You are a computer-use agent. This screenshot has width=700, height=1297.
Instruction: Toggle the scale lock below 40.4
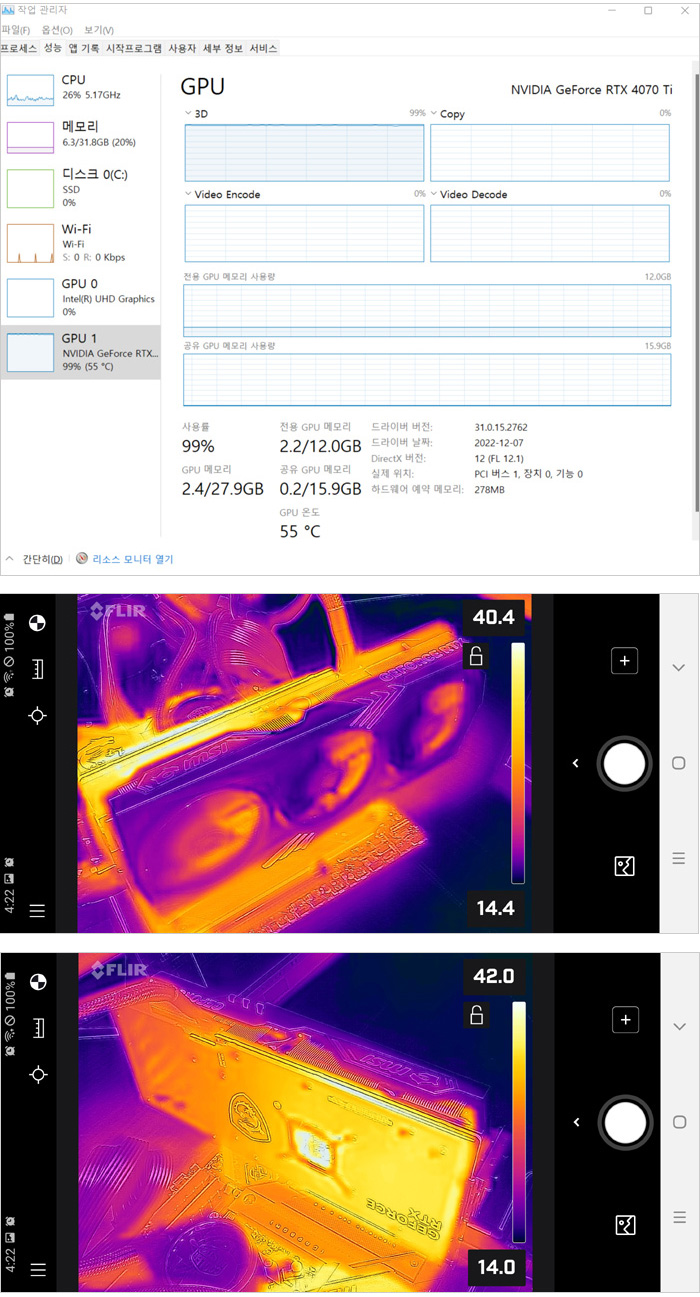[477, 657]
